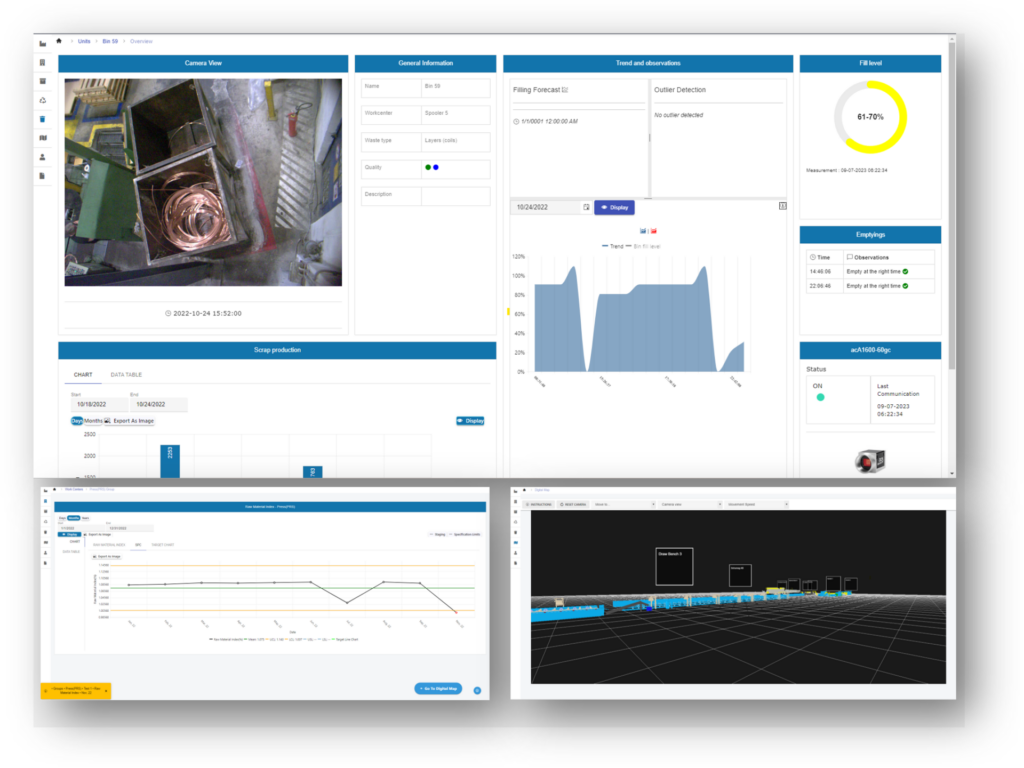The height and width of the screenshot is (768, 1024).
Task: Switch trend chart to red bar chart style
Action: [x=655, y=231]
